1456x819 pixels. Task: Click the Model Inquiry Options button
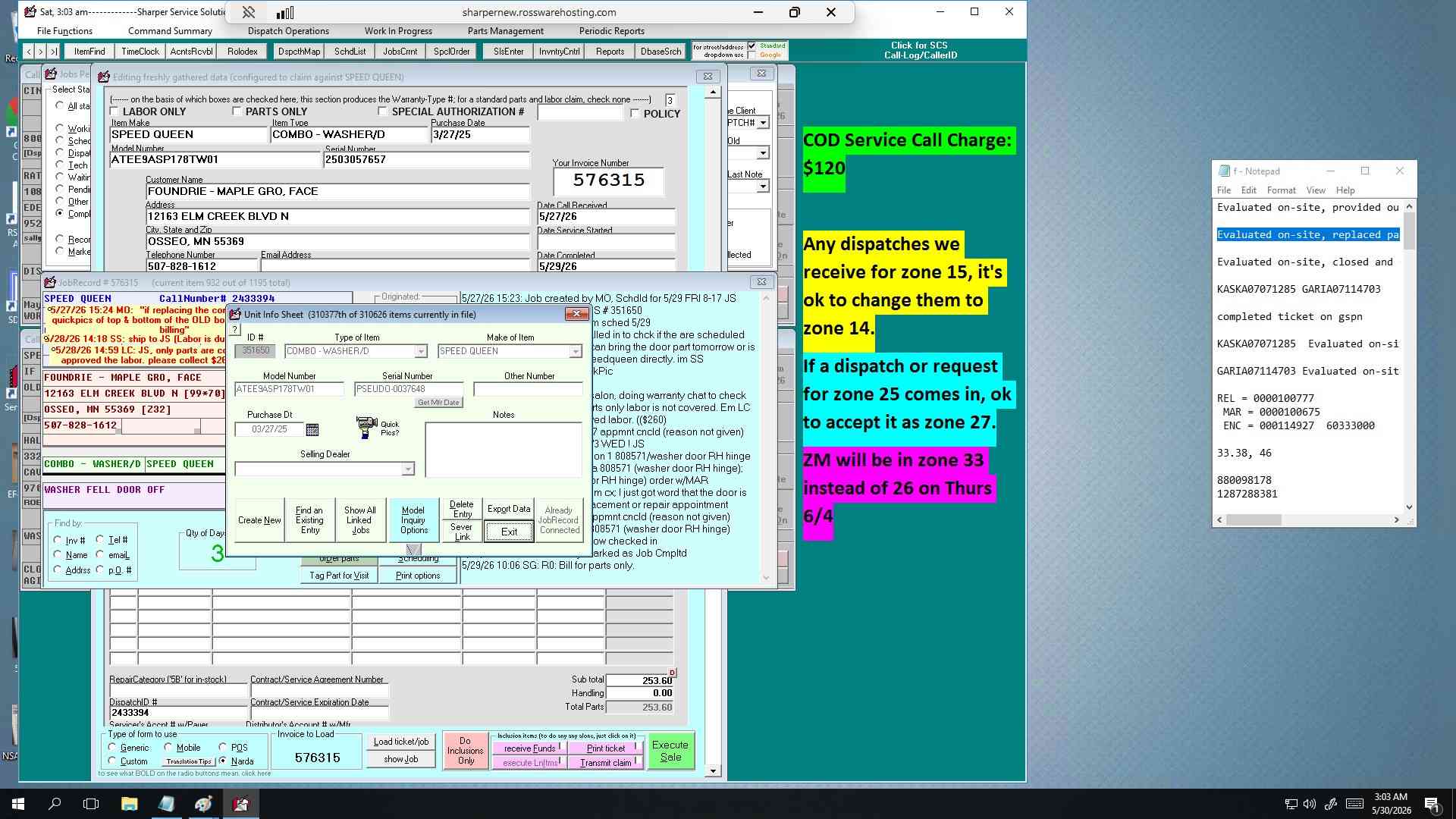coord(413,520)
